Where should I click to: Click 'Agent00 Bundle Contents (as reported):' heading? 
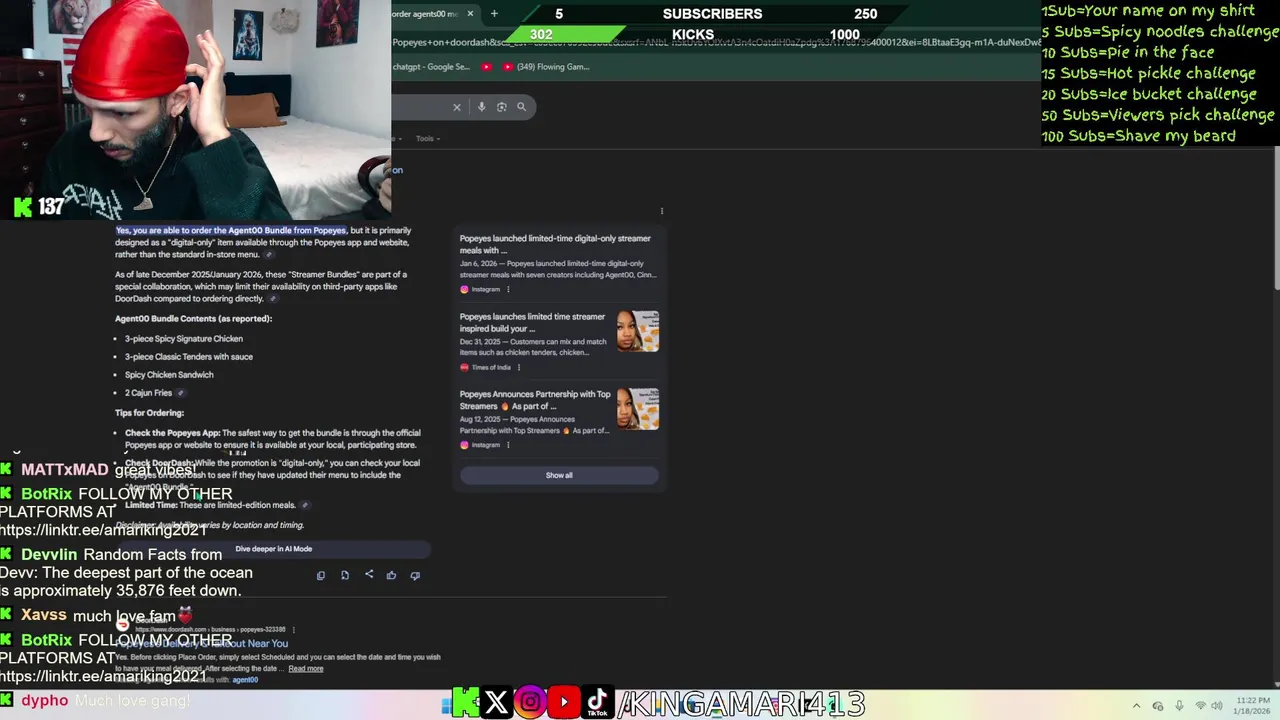pyautogui.click(x=193, y=319)
